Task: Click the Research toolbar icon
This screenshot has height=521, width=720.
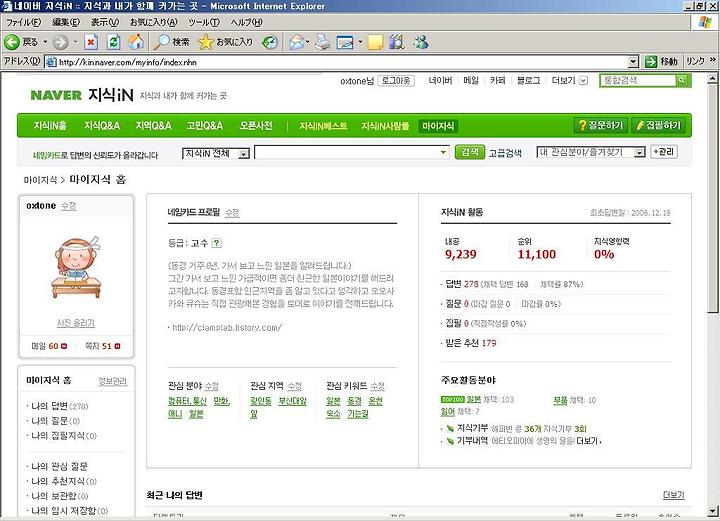Action: (397, 42)
